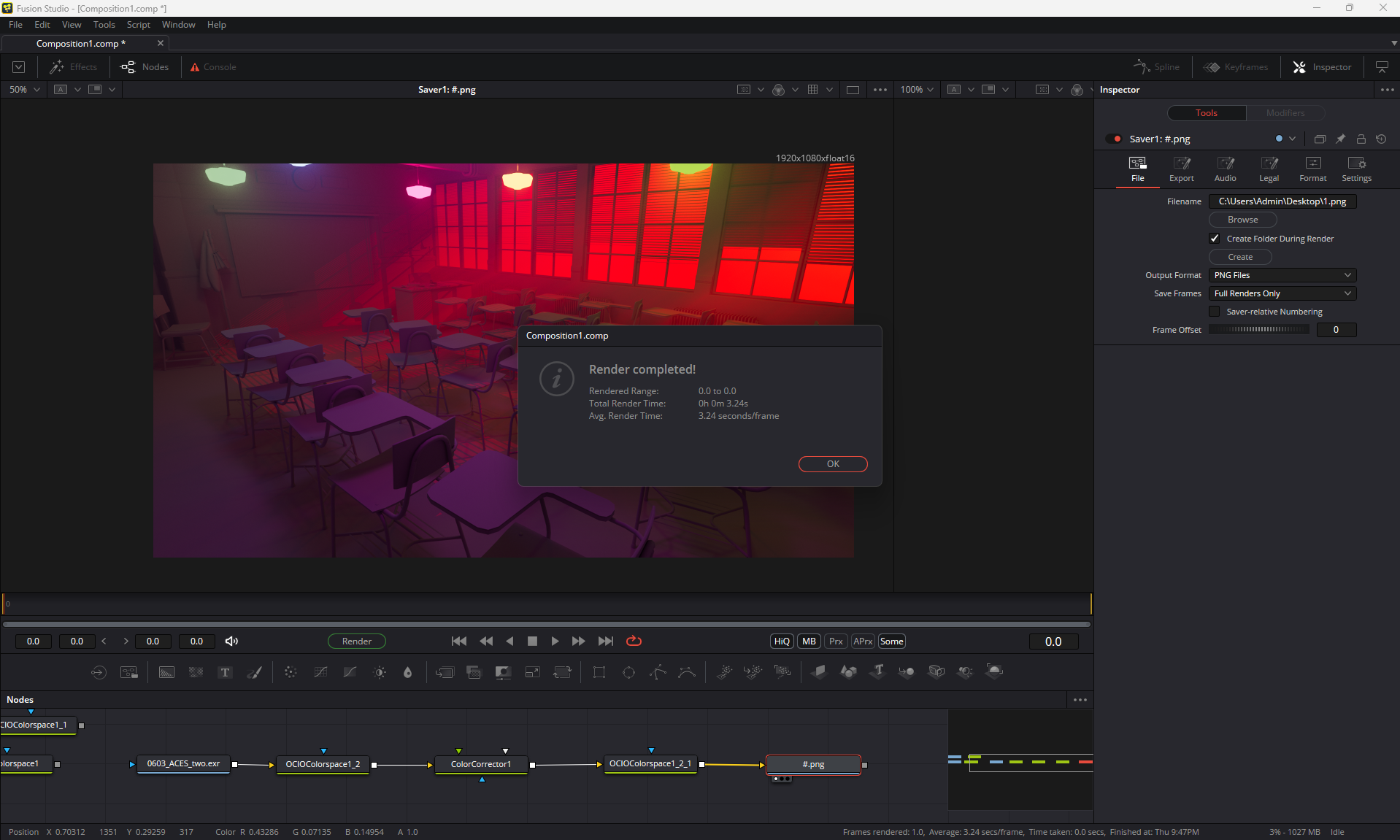
Task: Open the Script menu
Action: click(138, 25)
